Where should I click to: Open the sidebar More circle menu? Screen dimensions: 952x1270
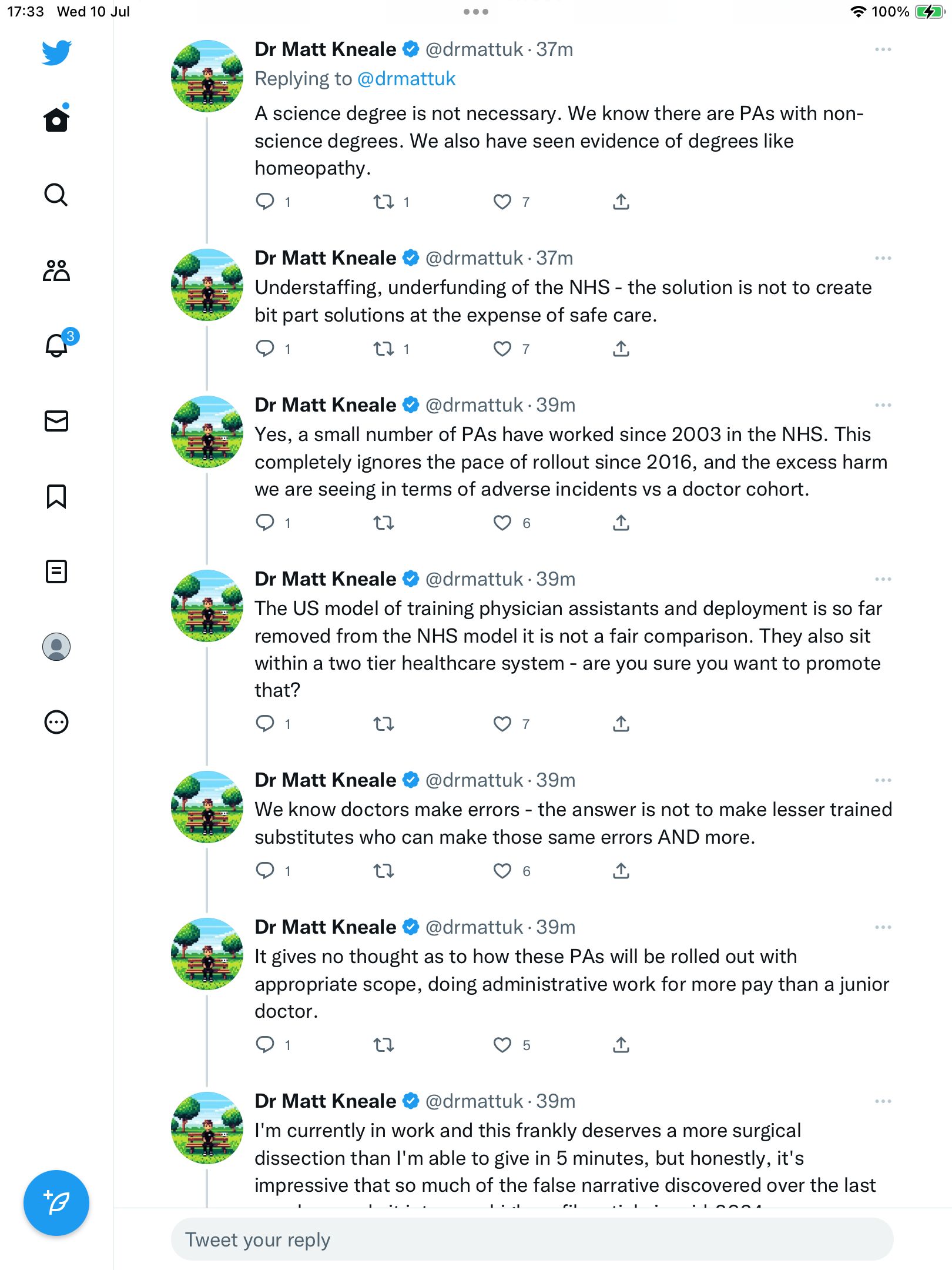[56, 722]
